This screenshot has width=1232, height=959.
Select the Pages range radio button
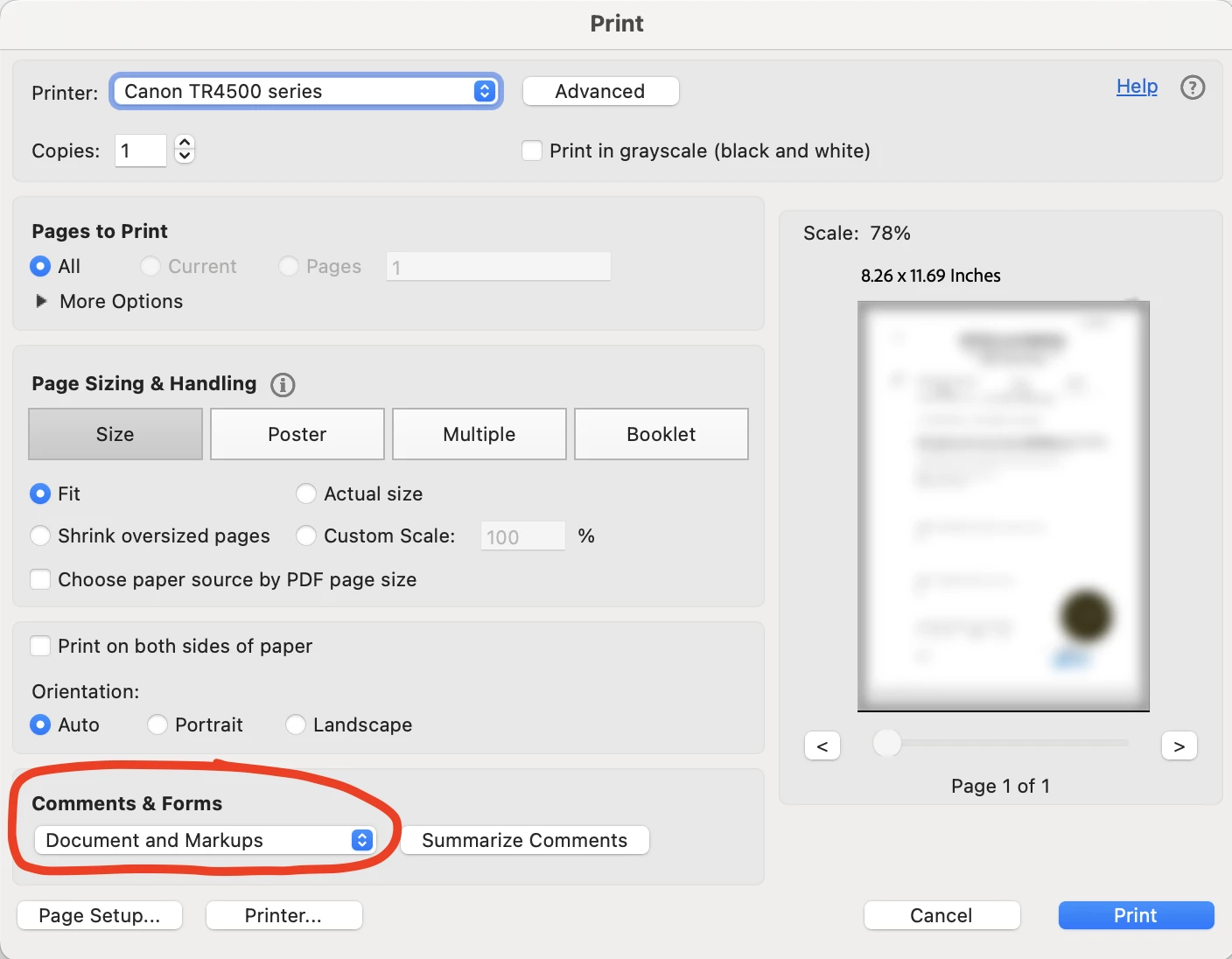click(x=289, y=266)
